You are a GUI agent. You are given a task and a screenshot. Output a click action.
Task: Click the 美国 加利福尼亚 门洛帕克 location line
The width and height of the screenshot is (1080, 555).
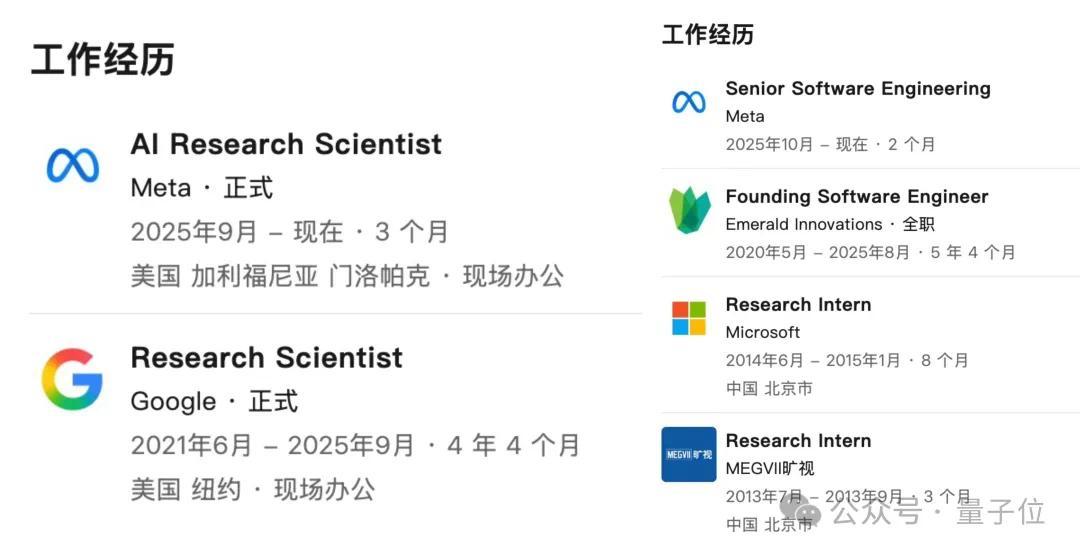click(347, 276)
